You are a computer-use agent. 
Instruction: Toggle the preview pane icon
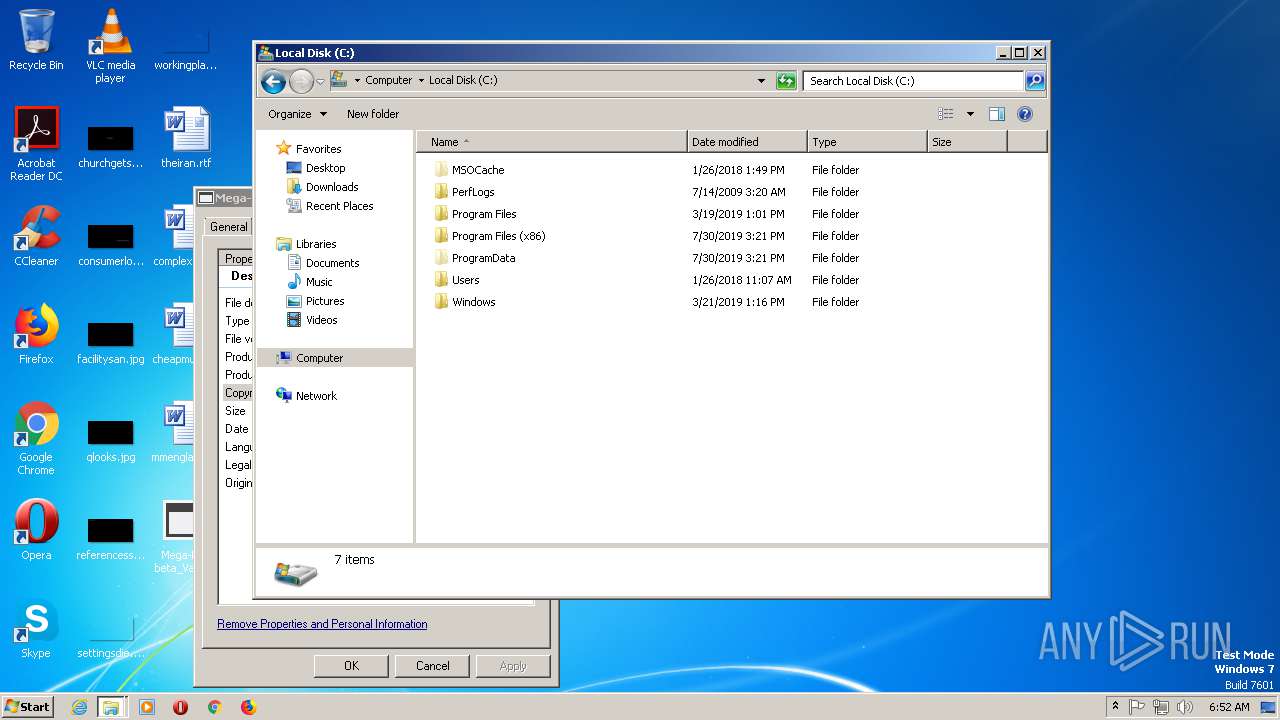pyautogui.click(x=996, y=114)
